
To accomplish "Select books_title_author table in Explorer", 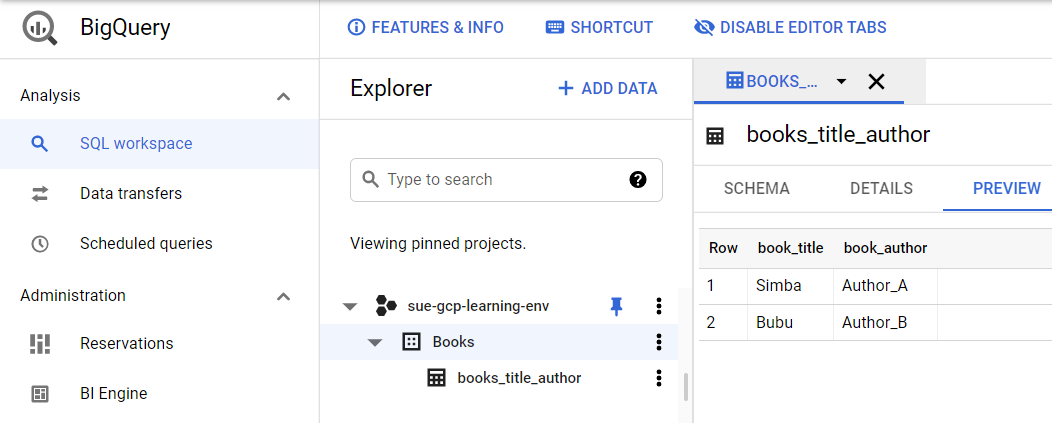I will (519, 378).
